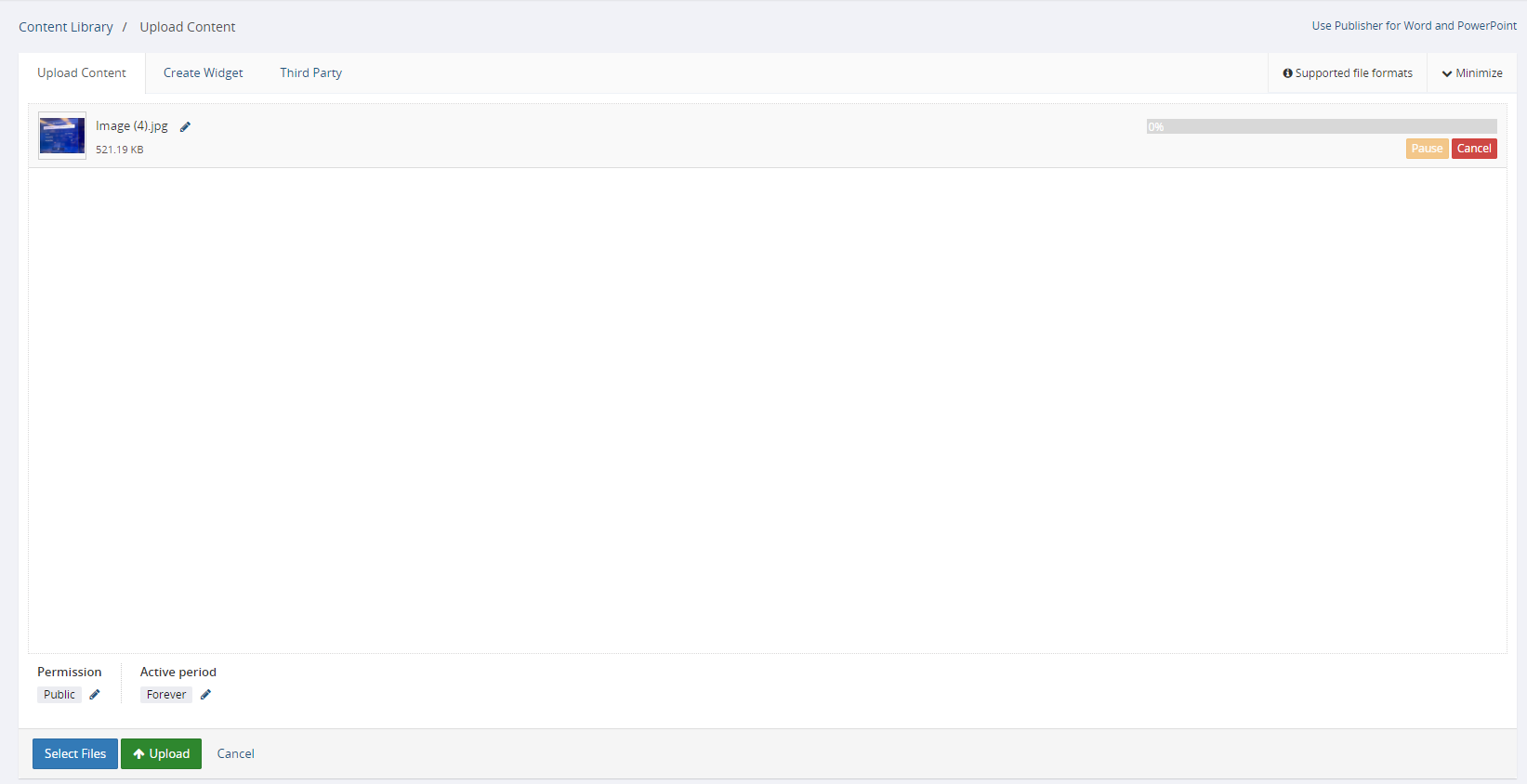Viewport: 1527px width, 784px height.
Task: Open the Image (4).jpg thumbnail preview
Action: pyautogui.click(x=62, y=136)
